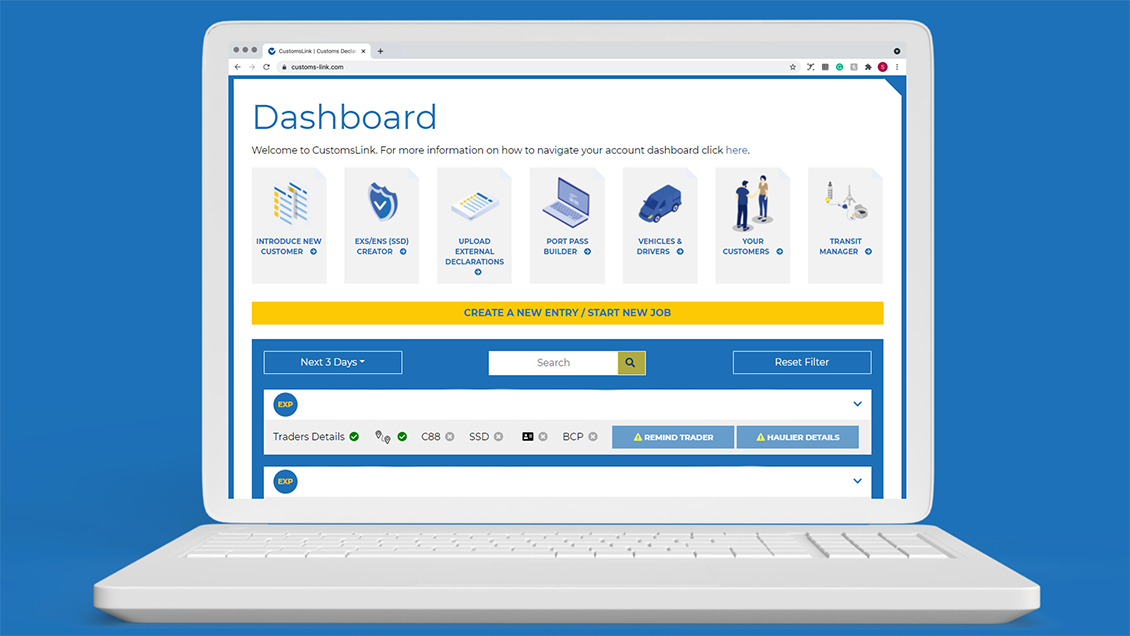
Task: Click the browser back arrow
Action: click(x=238, y=67)
